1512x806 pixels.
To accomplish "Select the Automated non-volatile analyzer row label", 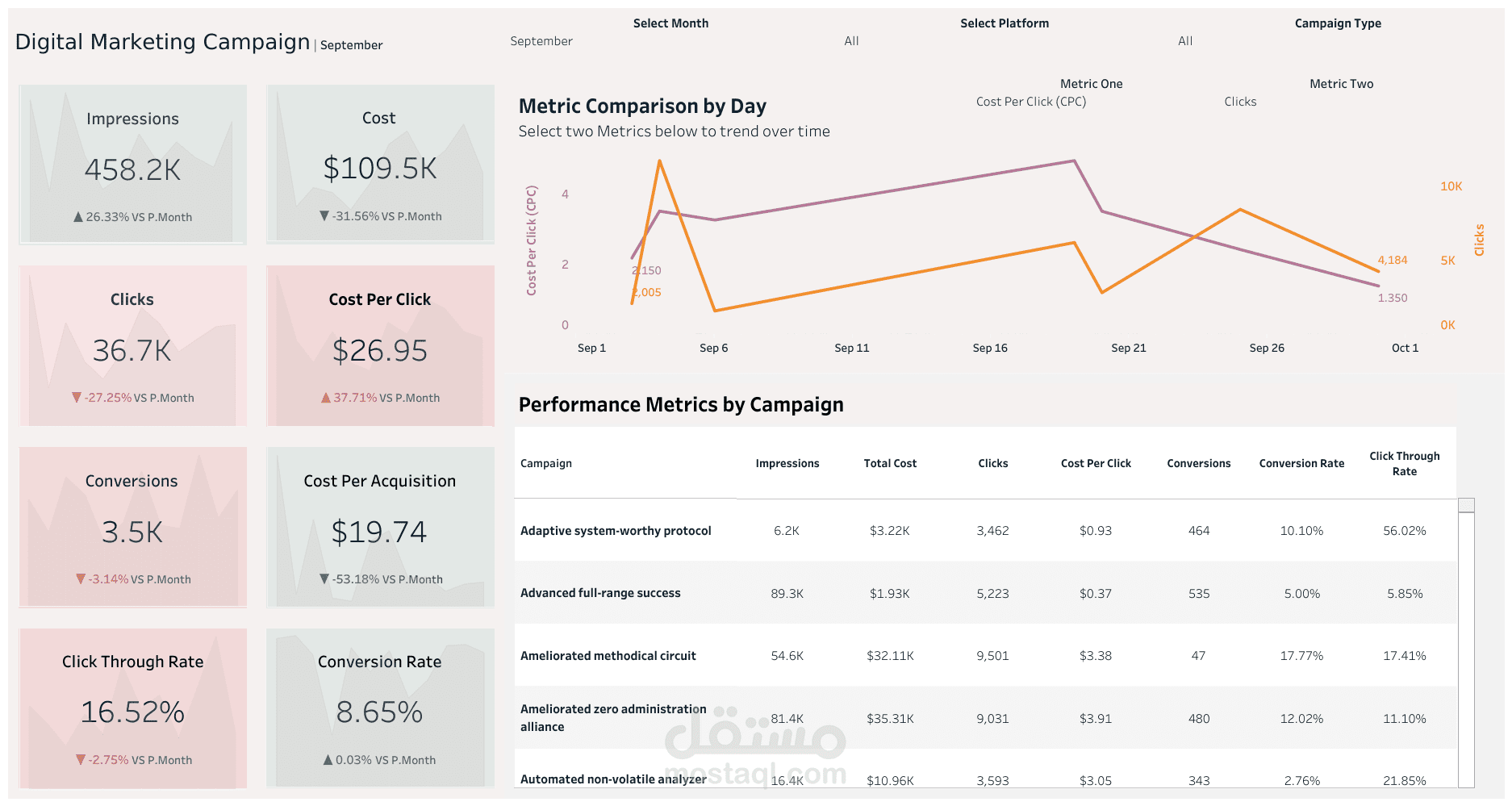I will pos(613,779).
